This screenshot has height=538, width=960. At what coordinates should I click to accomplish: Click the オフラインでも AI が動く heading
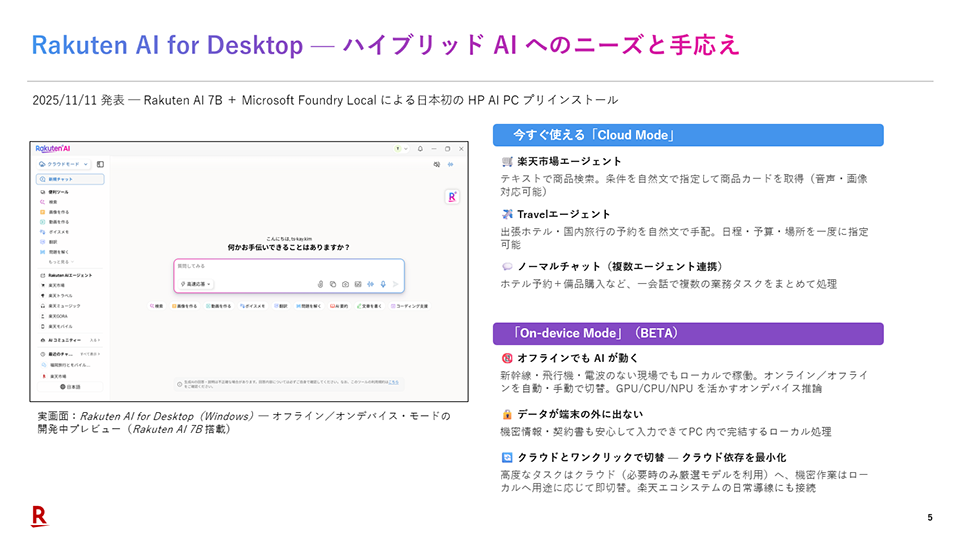coord(578,358)
